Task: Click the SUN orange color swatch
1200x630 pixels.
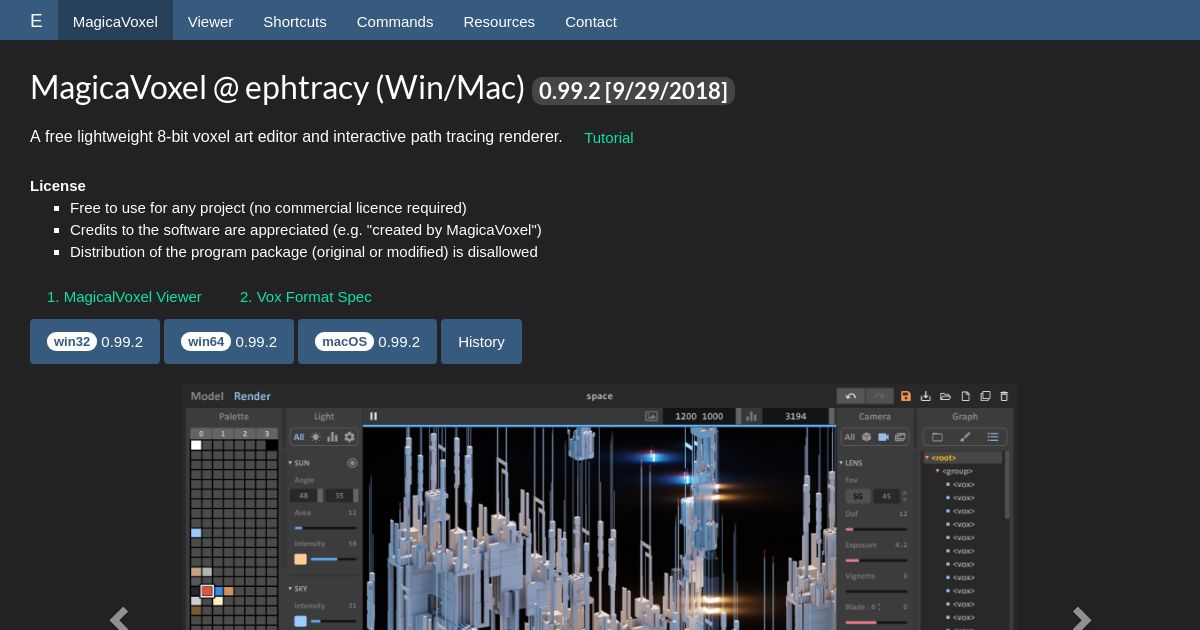Action: pos(300,559)
